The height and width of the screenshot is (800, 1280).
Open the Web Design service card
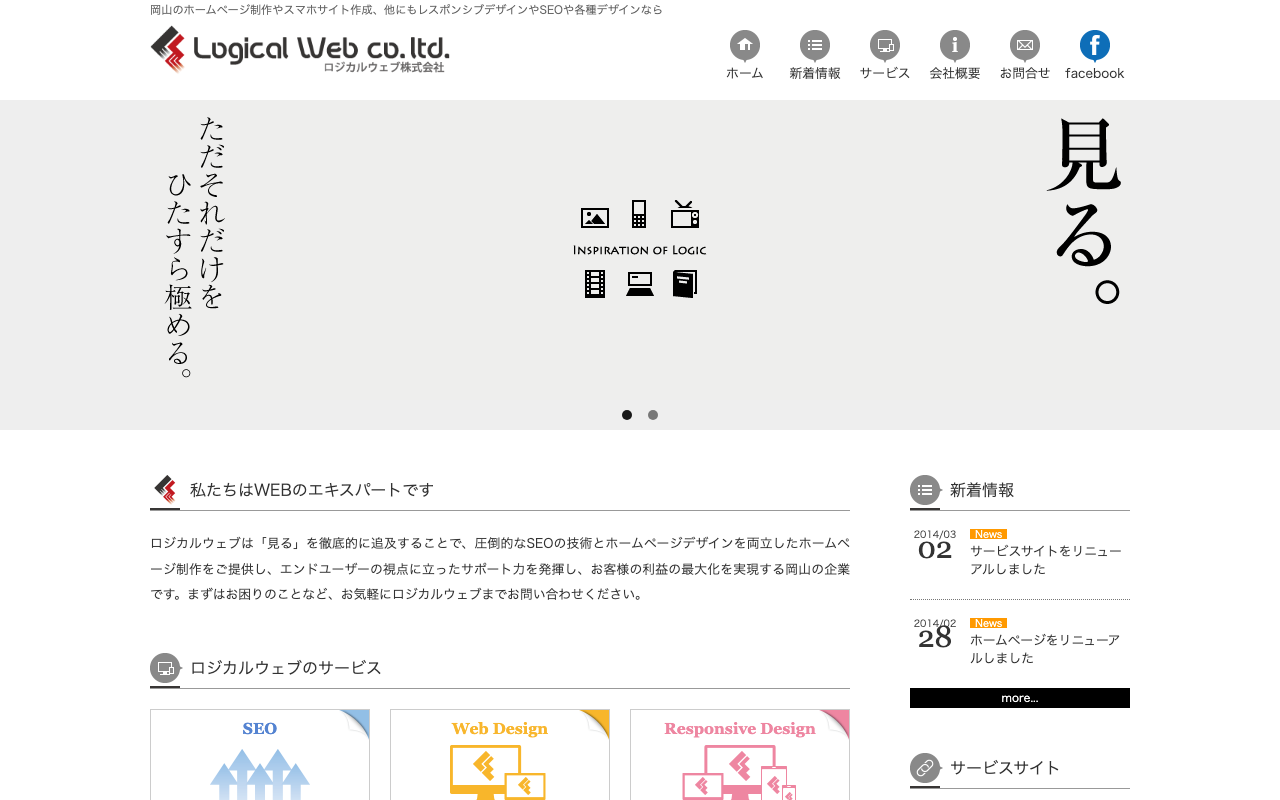(x=500, y=755)
